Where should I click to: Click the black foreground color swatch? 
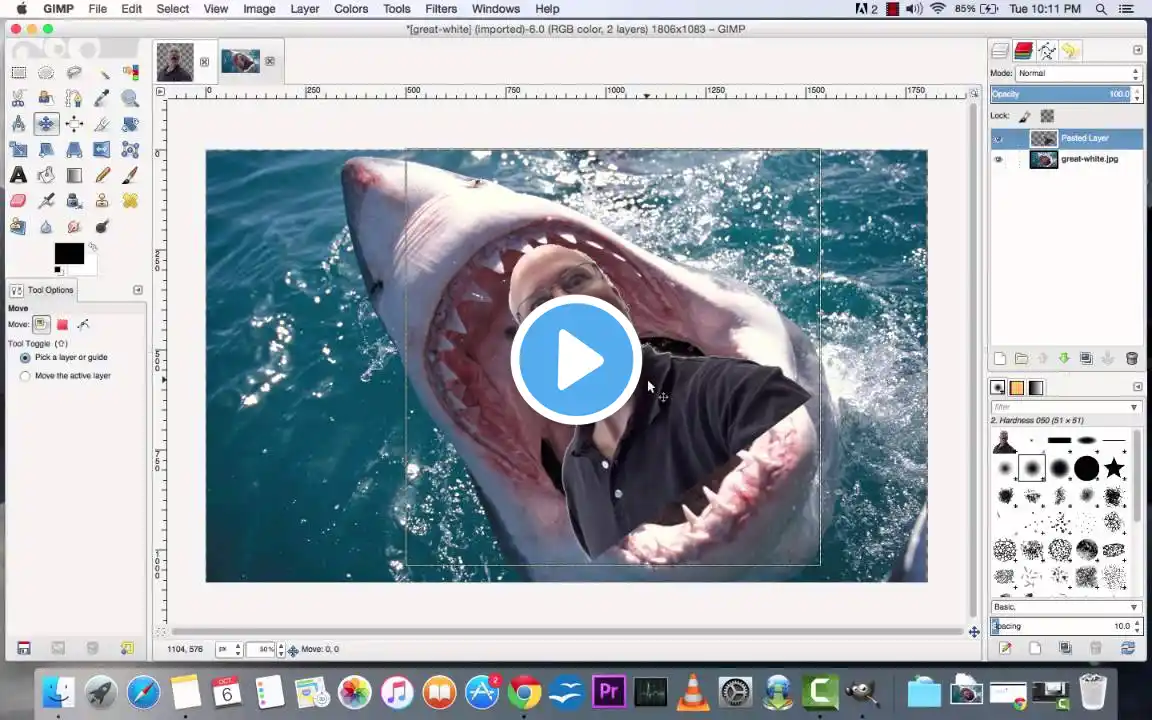coord(68,254)
